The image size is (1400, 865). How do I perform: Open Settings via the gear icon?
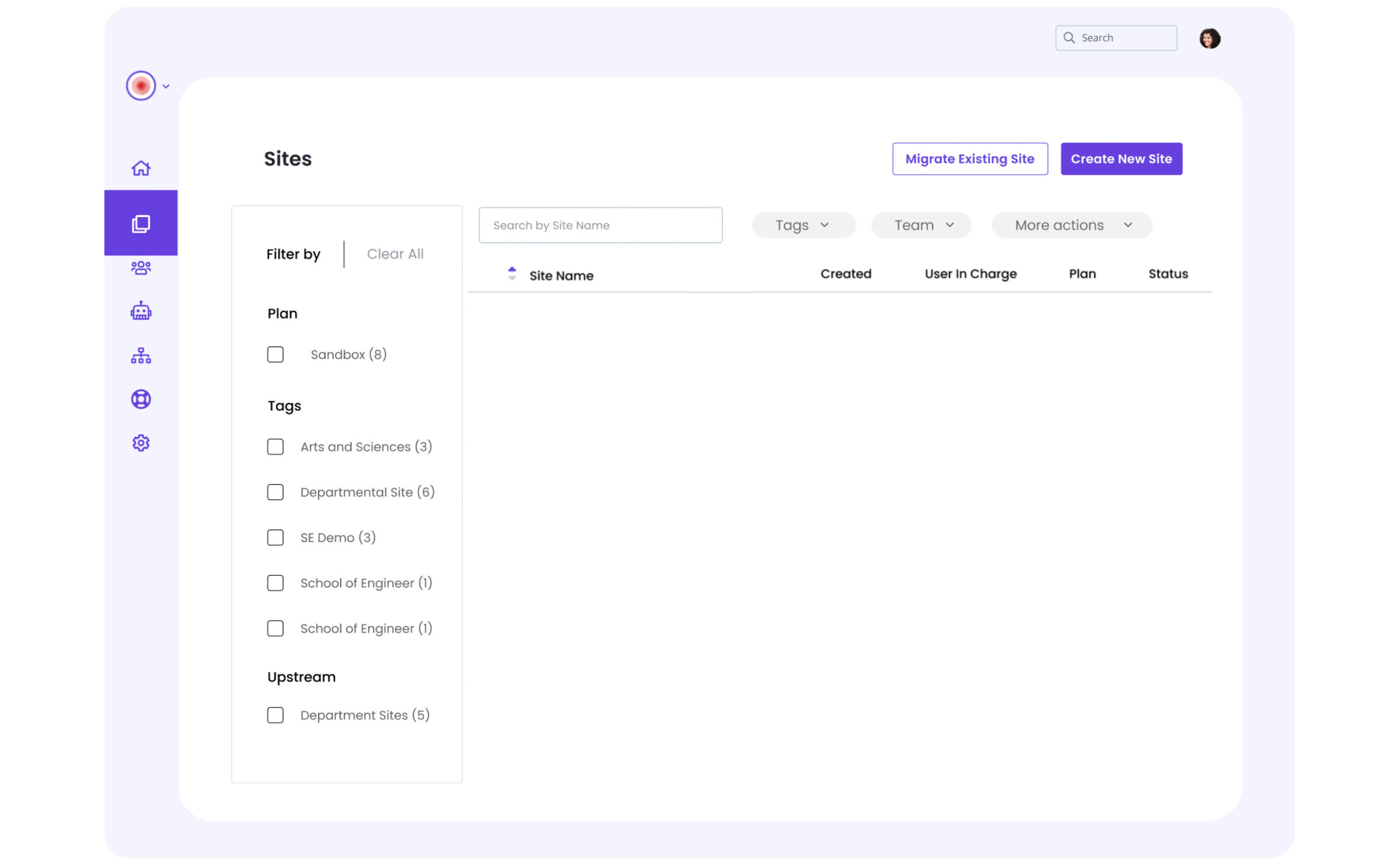[x=141, y=443]
